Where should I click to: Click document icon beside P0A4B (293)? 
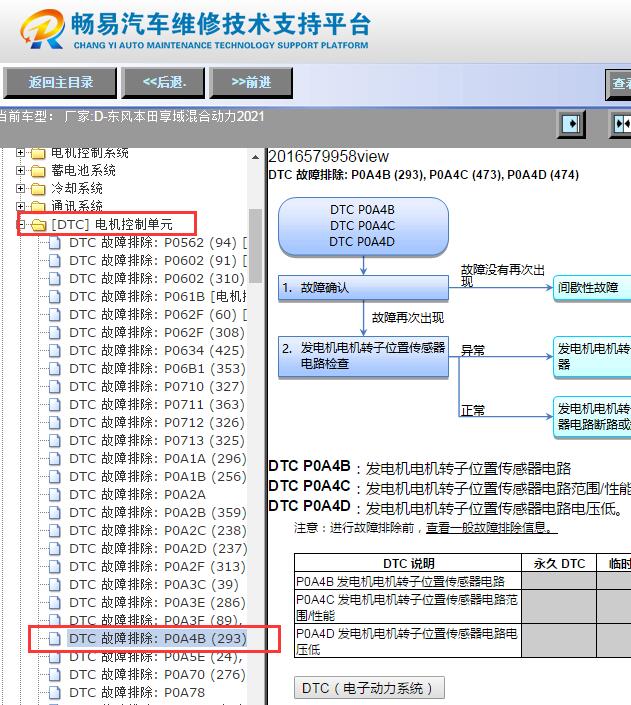(x=54, y=638)
